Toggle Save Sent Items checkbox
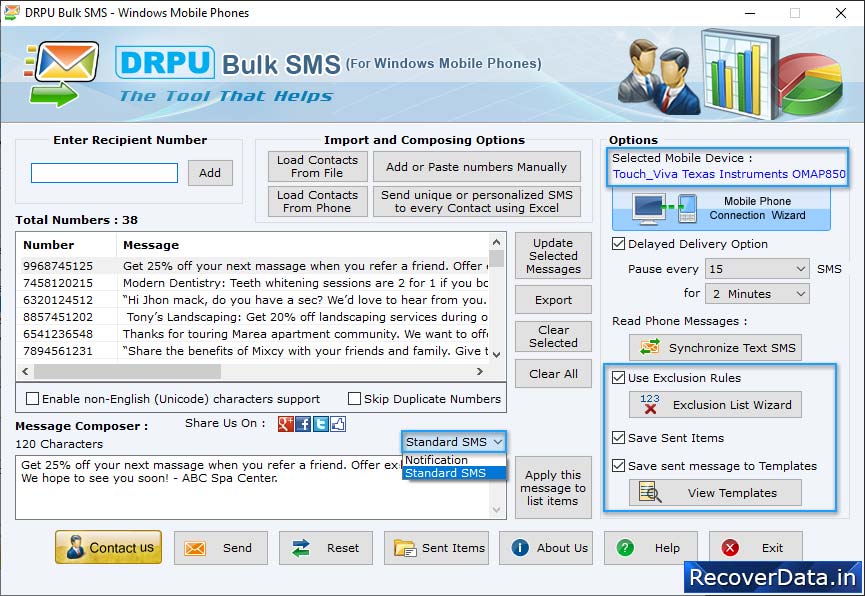865x596 pixels. (618, 438)
